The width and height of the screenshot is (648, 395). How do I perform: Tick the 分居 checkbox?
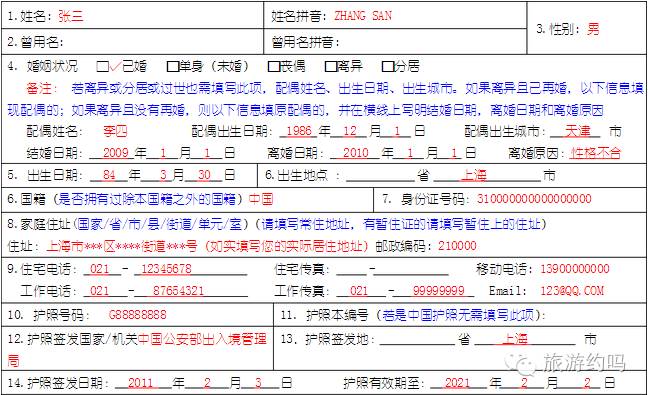(388, 67)
